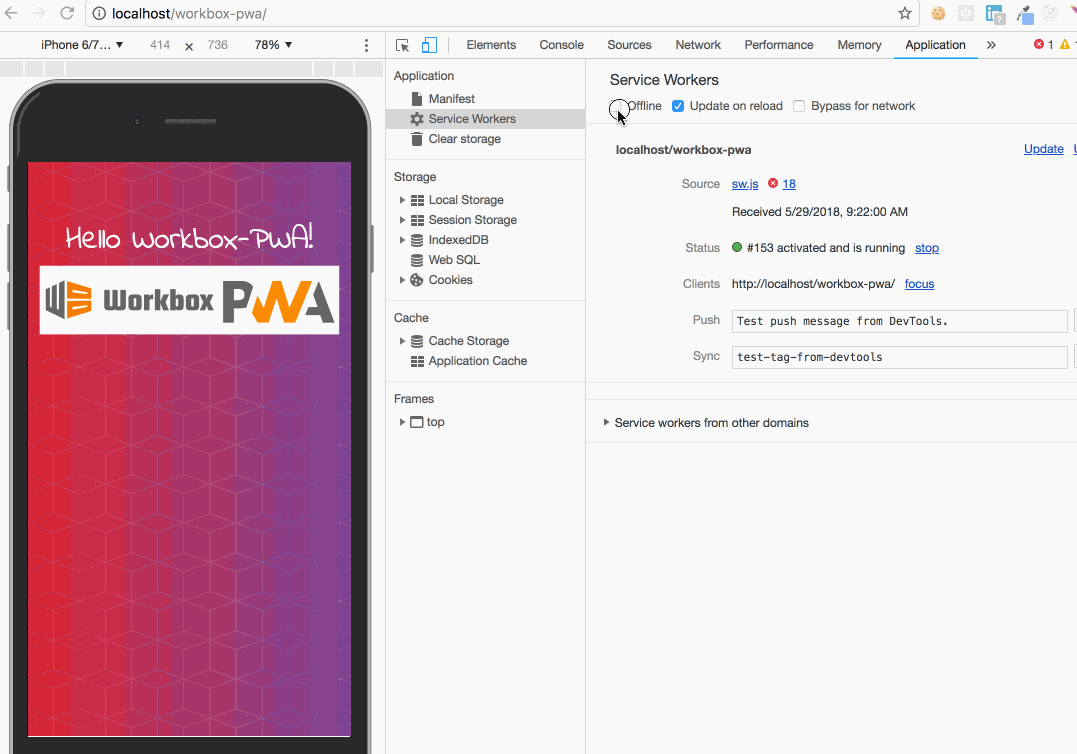Reload the page with the refresh icon
Image resolution: width=1077 pixels, height=754 pixels.
[x=67, y=14]
